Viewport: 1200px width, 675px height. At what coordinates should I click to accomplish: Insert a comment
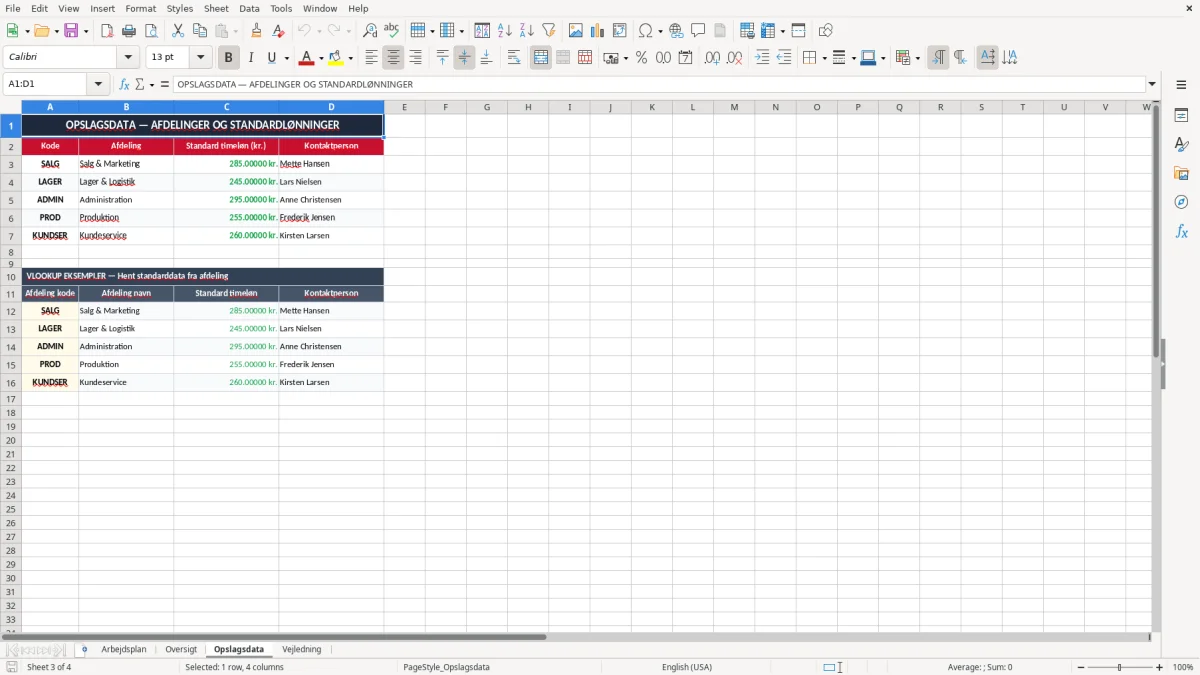coord(699,31)
